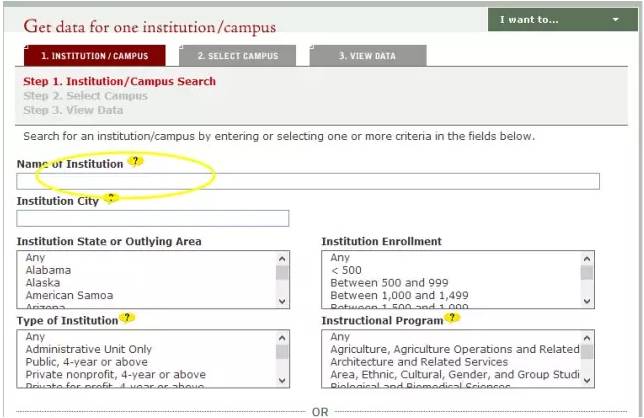Open help icon next to Type of Institution
This screenshot has width=644, height=418.
click(x=127, y=318)
